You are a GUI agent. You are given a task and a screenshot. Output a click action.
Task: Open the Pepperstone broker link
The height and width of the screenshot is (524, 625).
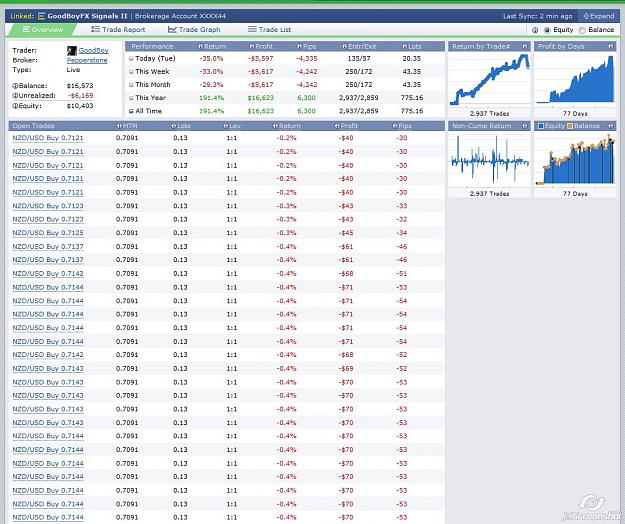point(87,60)
